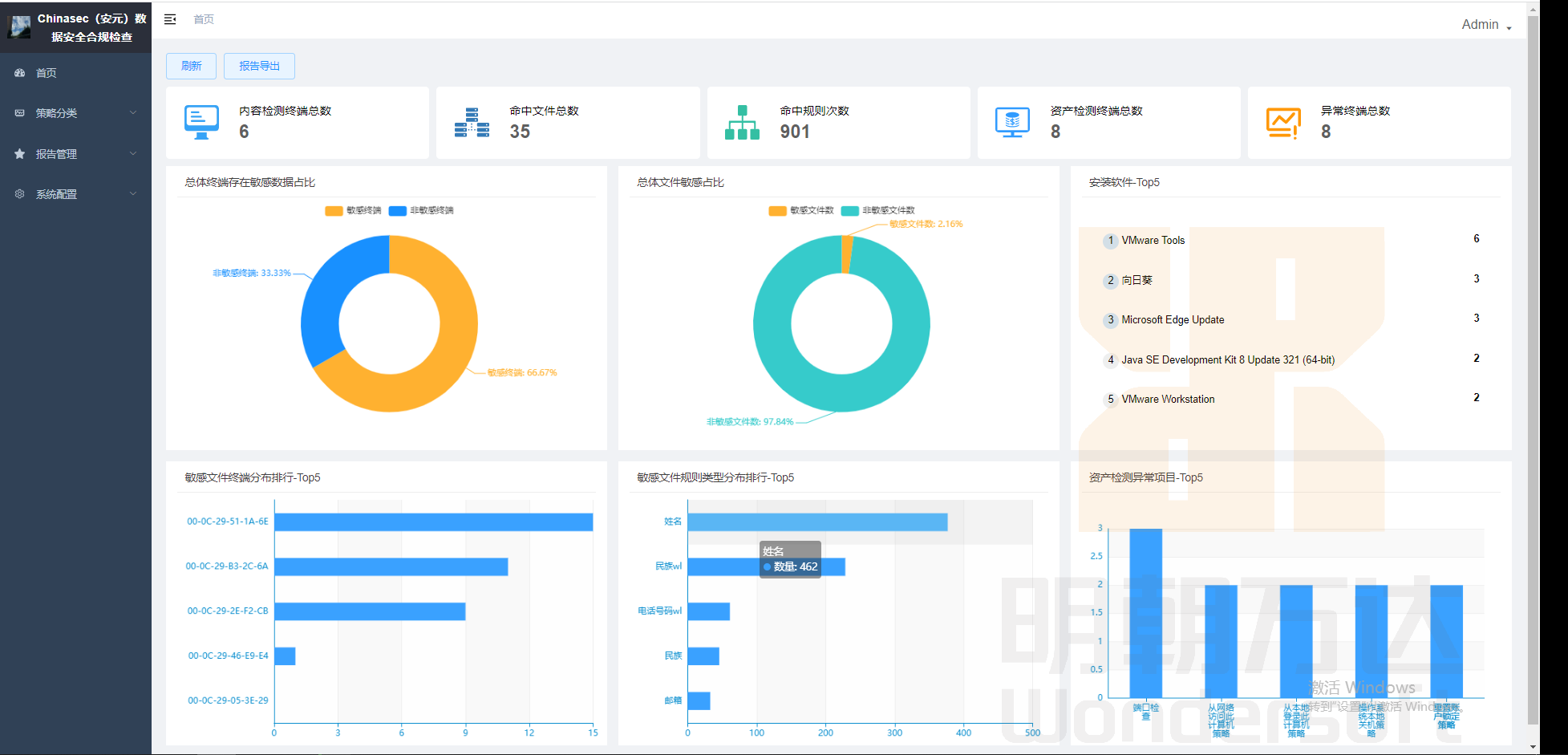Click the Chinasec logo image
The width and height of the screenshot is (1568, 755).
pyautogui.click(x=19, y=27)
